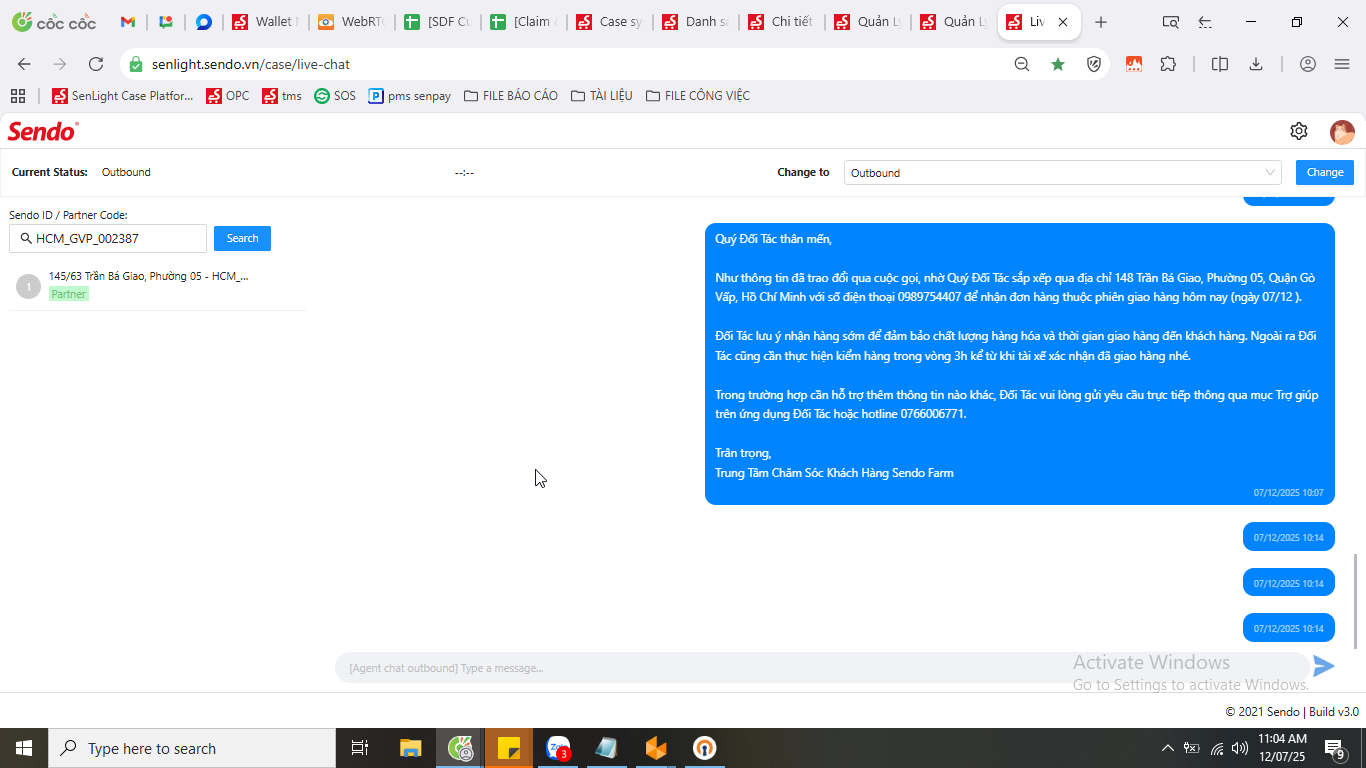Open the notification center icon
Image resolution: width=1366 pixels, height=768 pixels.
click(x=1334, y=748)
